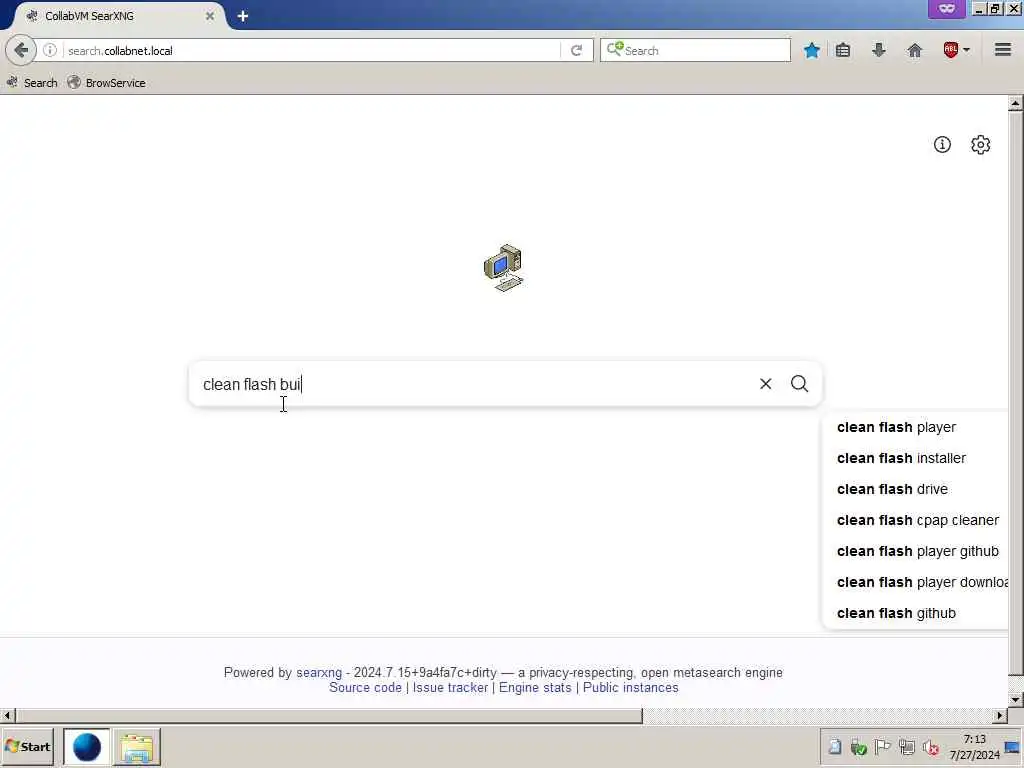Open the Engine stats link

[535, 688]
